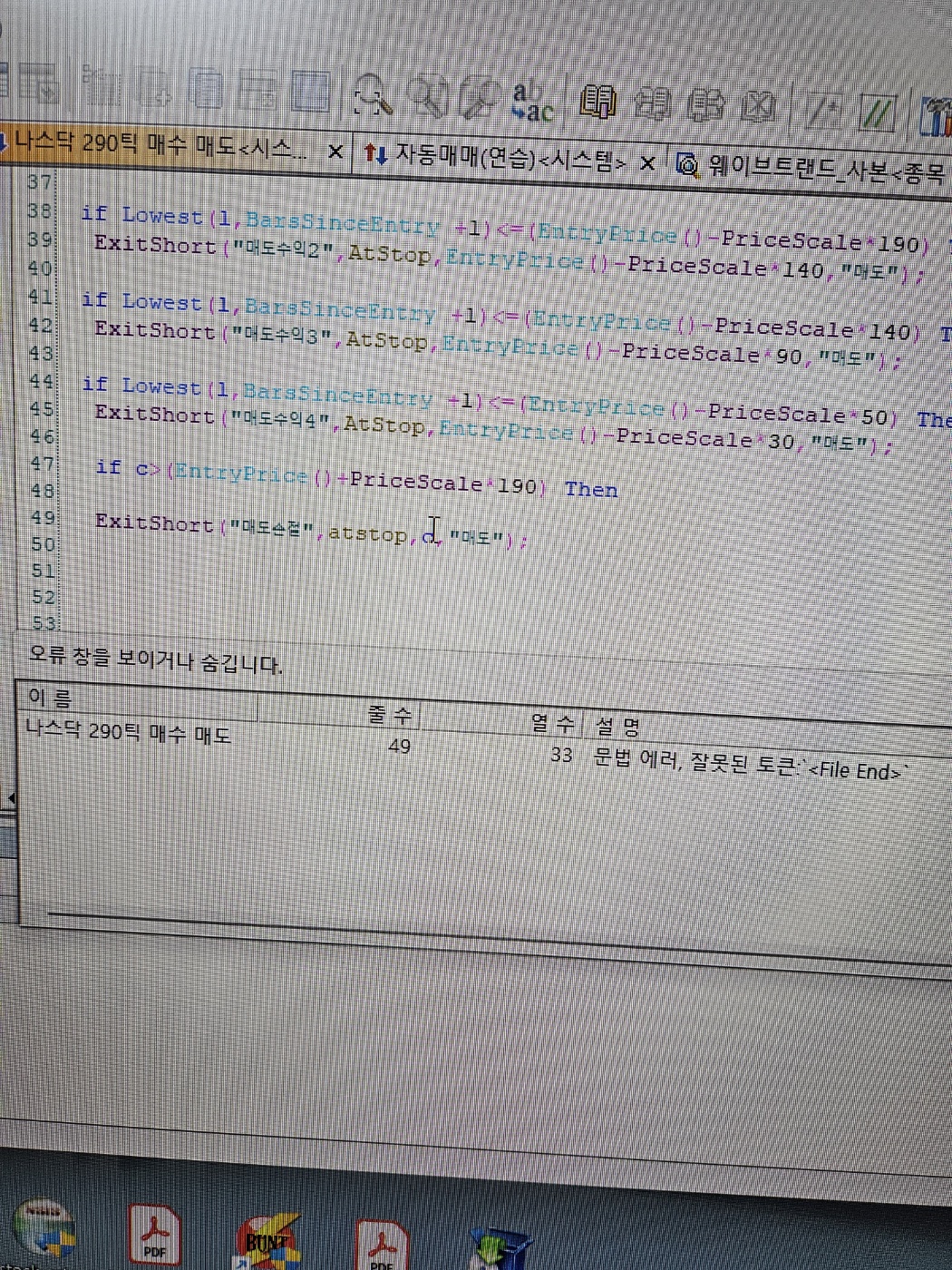
Task: Close the 자동매매(연습) tab
Action: tap(647, 163)
